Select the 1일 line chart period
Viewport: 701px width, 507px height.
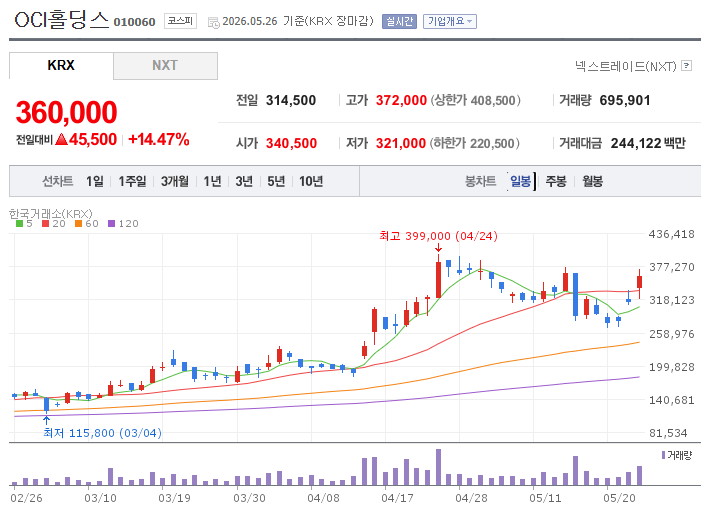(95, 181)
